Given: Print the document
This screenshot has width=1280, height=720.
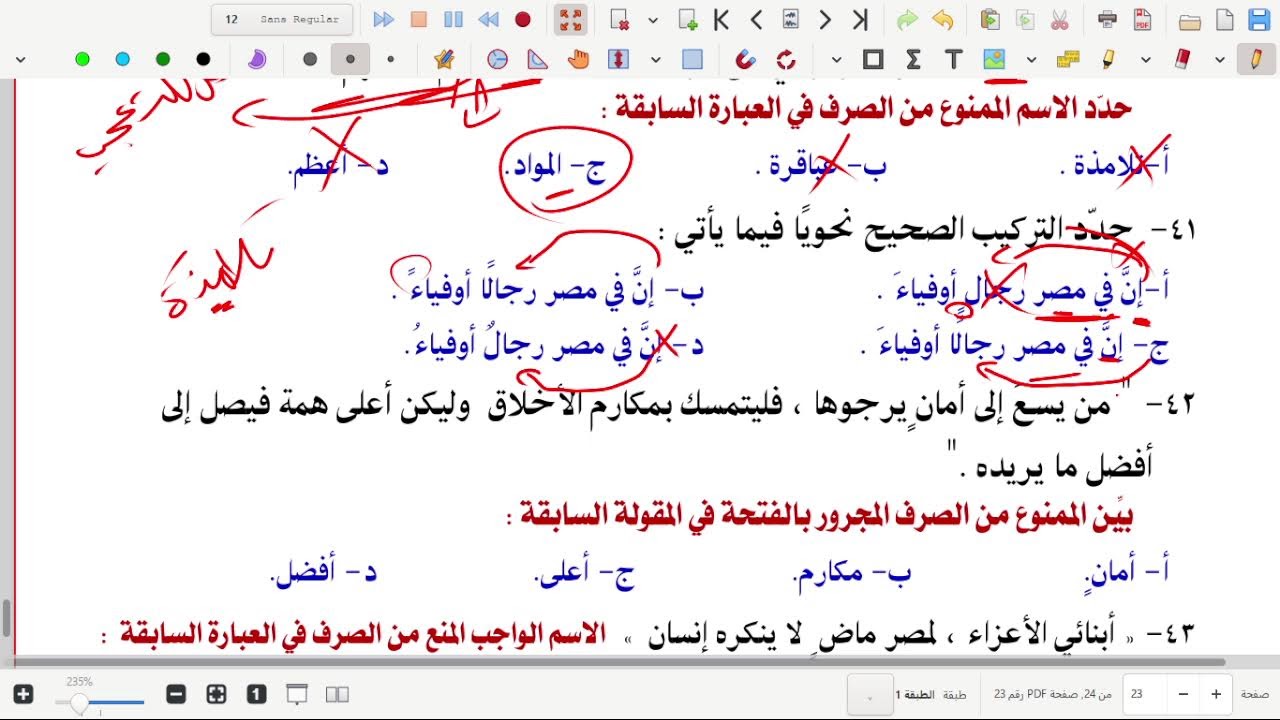Looking at the screenshot, I should [x=1107, y=20].
